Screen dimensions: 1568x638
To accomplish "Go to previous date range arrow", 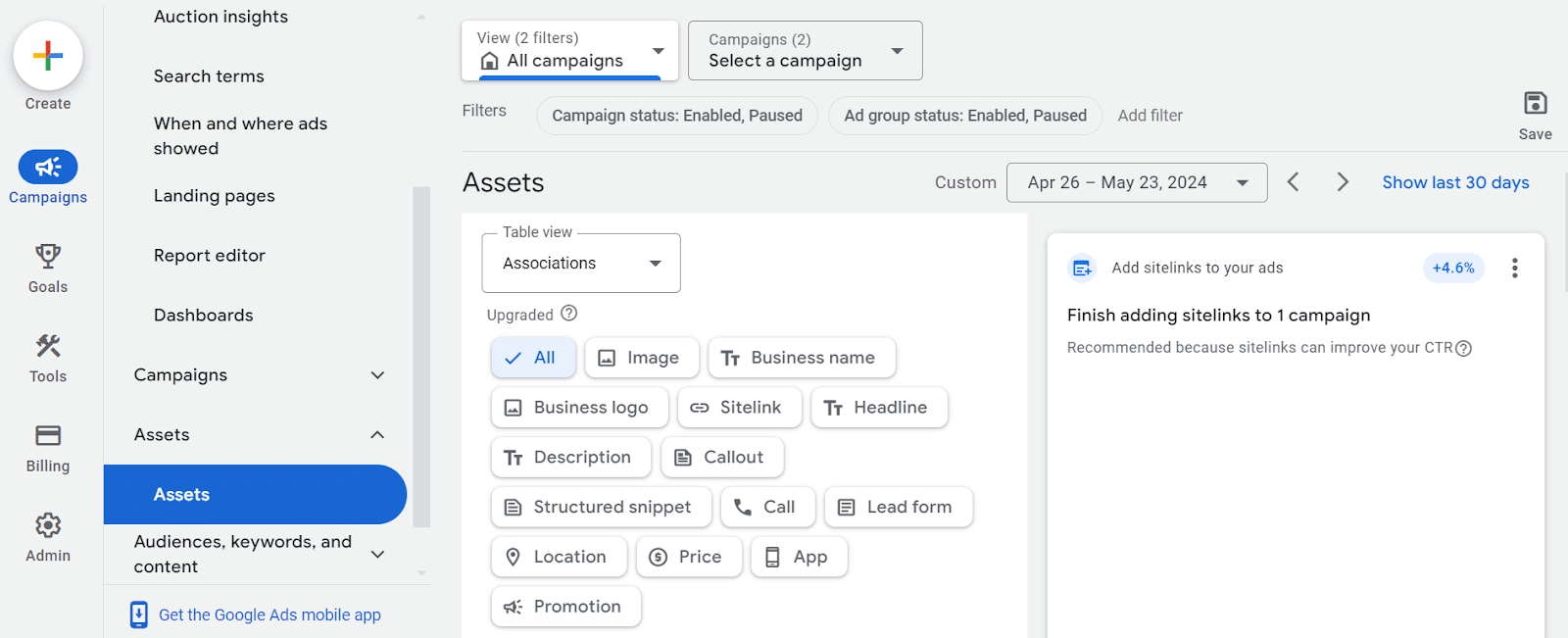I will (1293, 182).
